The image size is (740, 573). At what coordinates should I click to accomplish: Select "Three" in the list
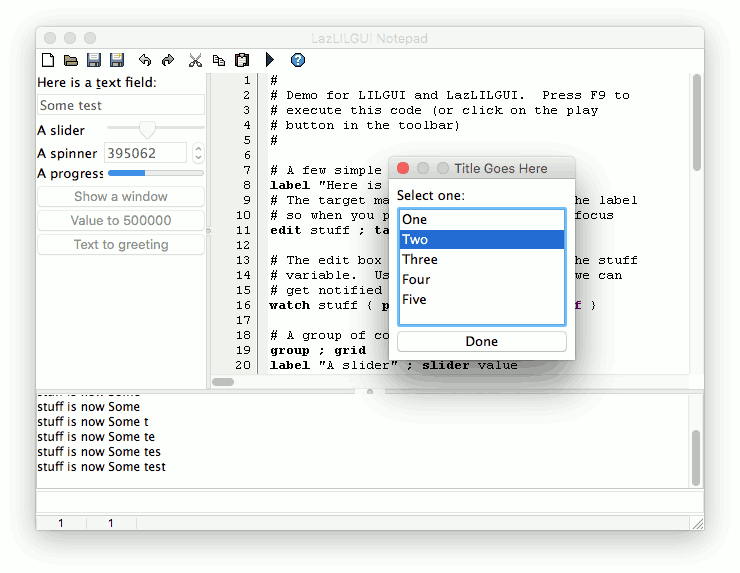(x=420, y=259)
